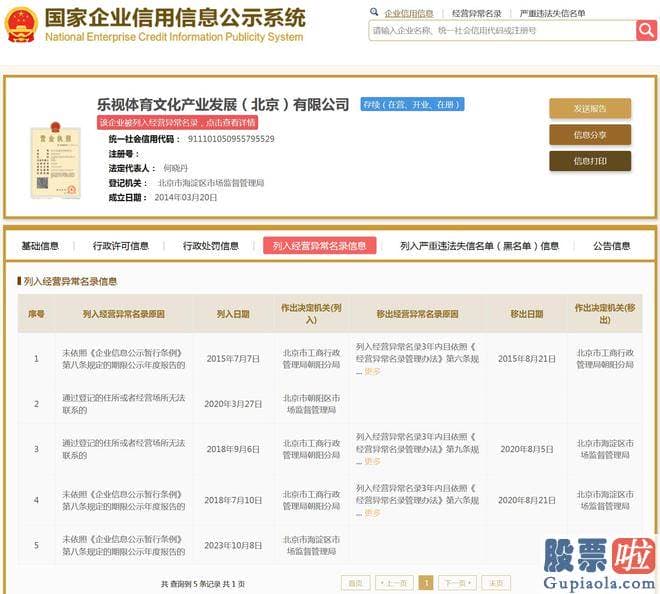Image resolution: width=660 pixels, height=594 pixels.
Task: Click listing date 2015年7月7日
Action: (233, 359)
